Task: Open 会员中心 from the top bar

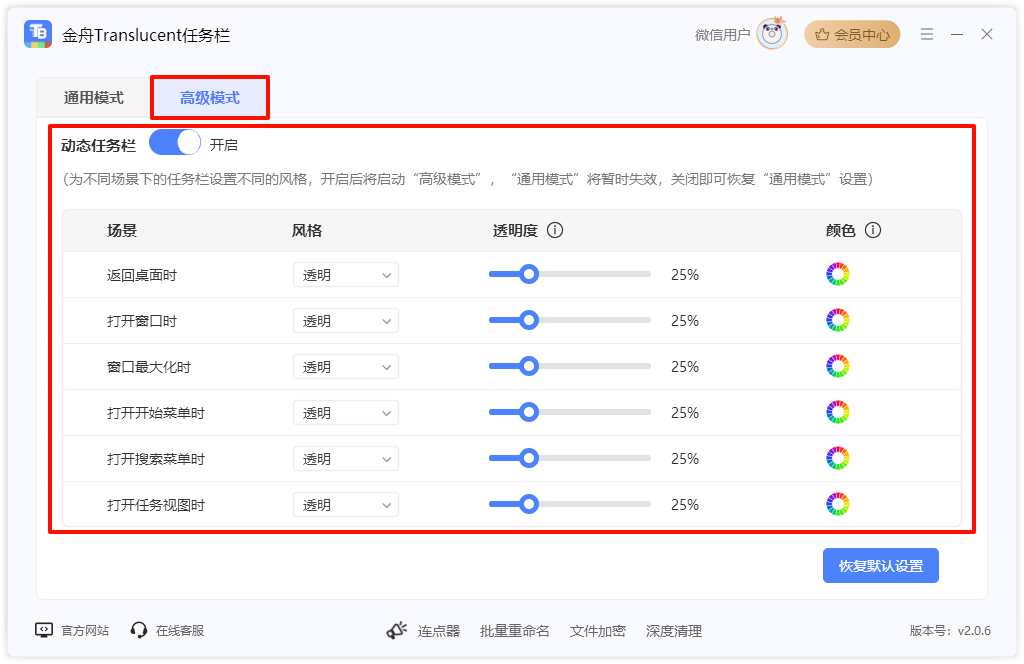Action: [x=852, y=33]
